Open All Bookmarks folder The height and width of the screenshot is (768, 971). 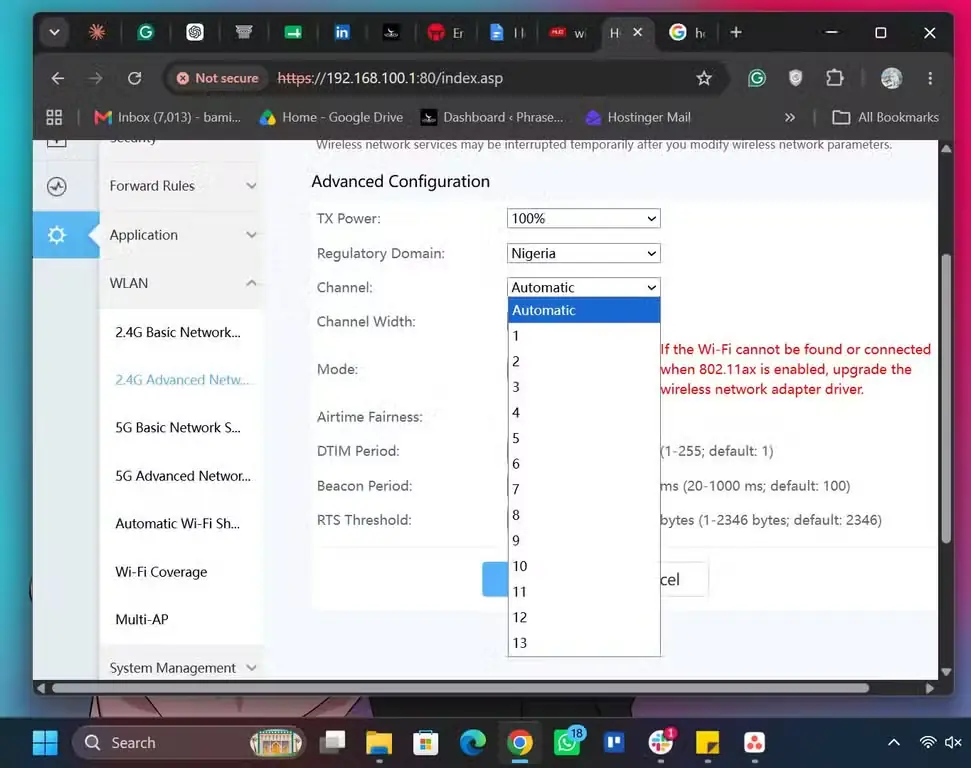886,117
